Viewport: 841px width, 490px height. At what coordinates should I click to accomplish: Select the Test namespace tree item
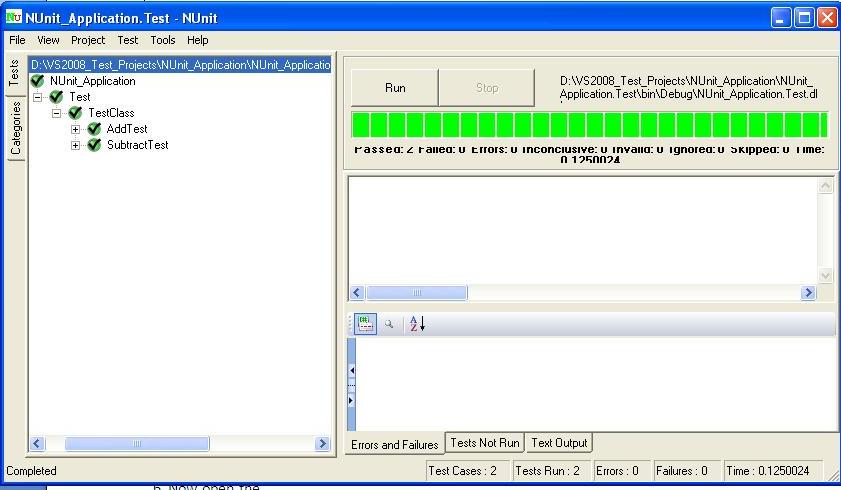point(79,97)
